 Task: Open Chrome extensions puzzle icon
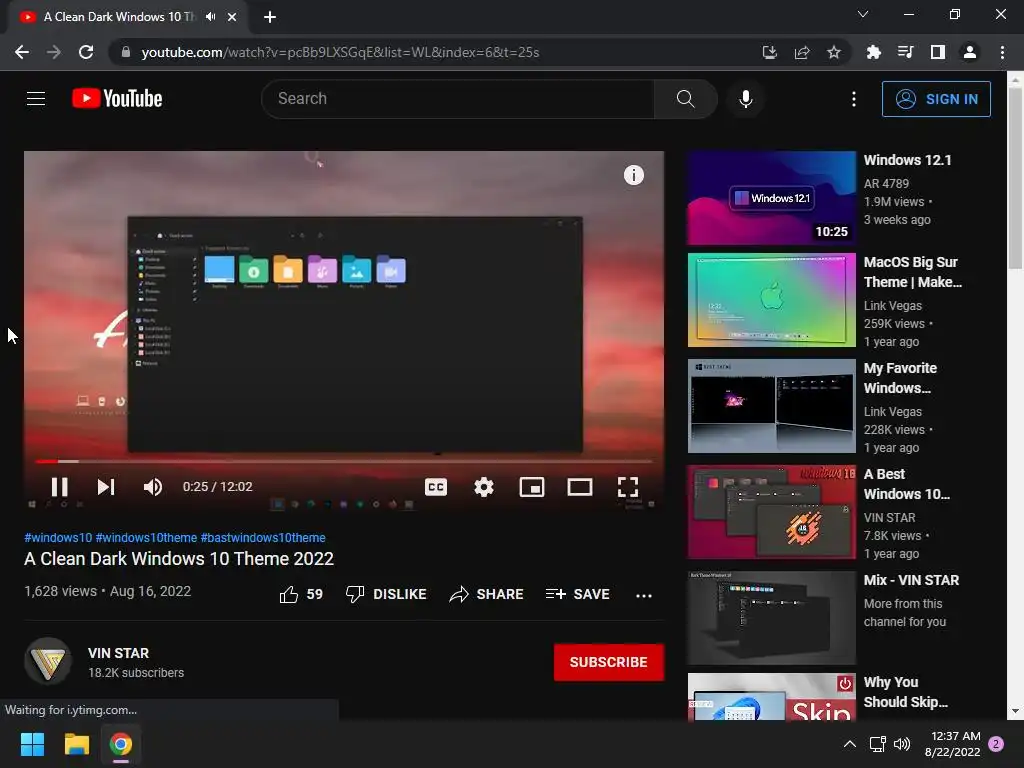[x=873, y=52]
